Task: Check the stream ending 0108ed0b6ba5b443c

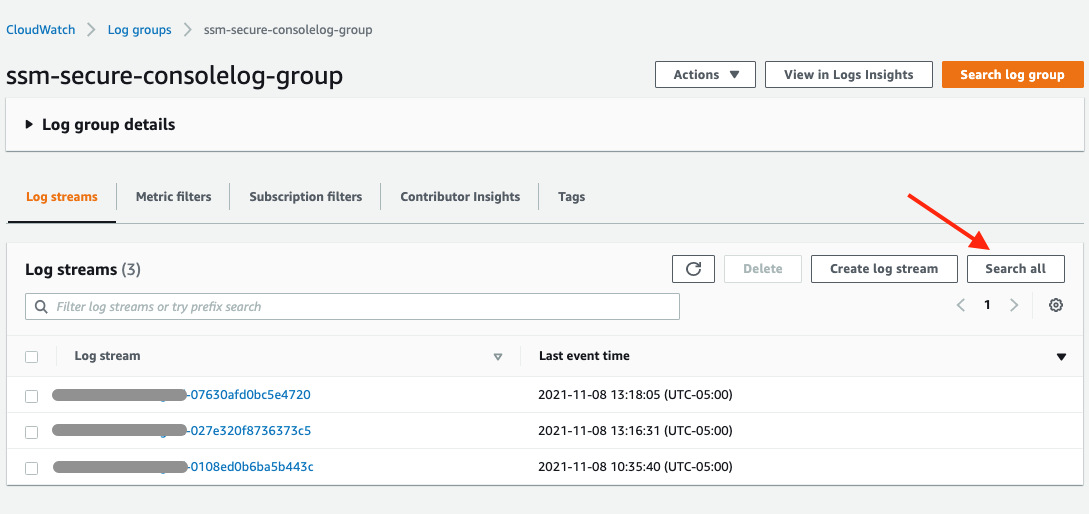Action: (31, 468)
